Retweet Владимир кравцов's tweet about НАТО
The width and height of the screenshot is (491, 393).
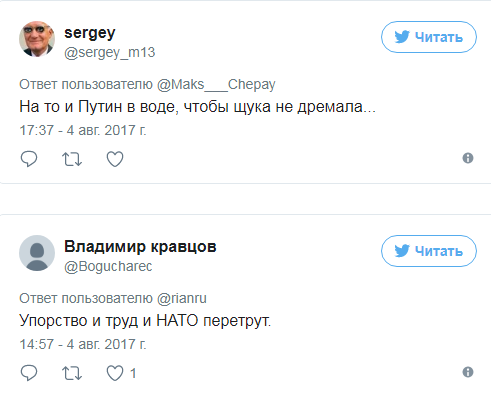point(72,373)
